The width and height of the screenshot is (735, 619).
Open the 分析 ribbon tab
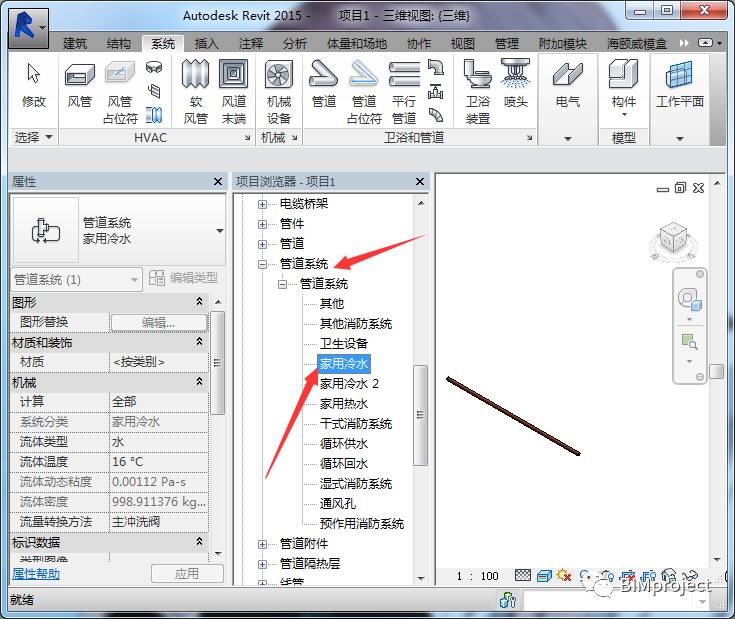(295, 44)
